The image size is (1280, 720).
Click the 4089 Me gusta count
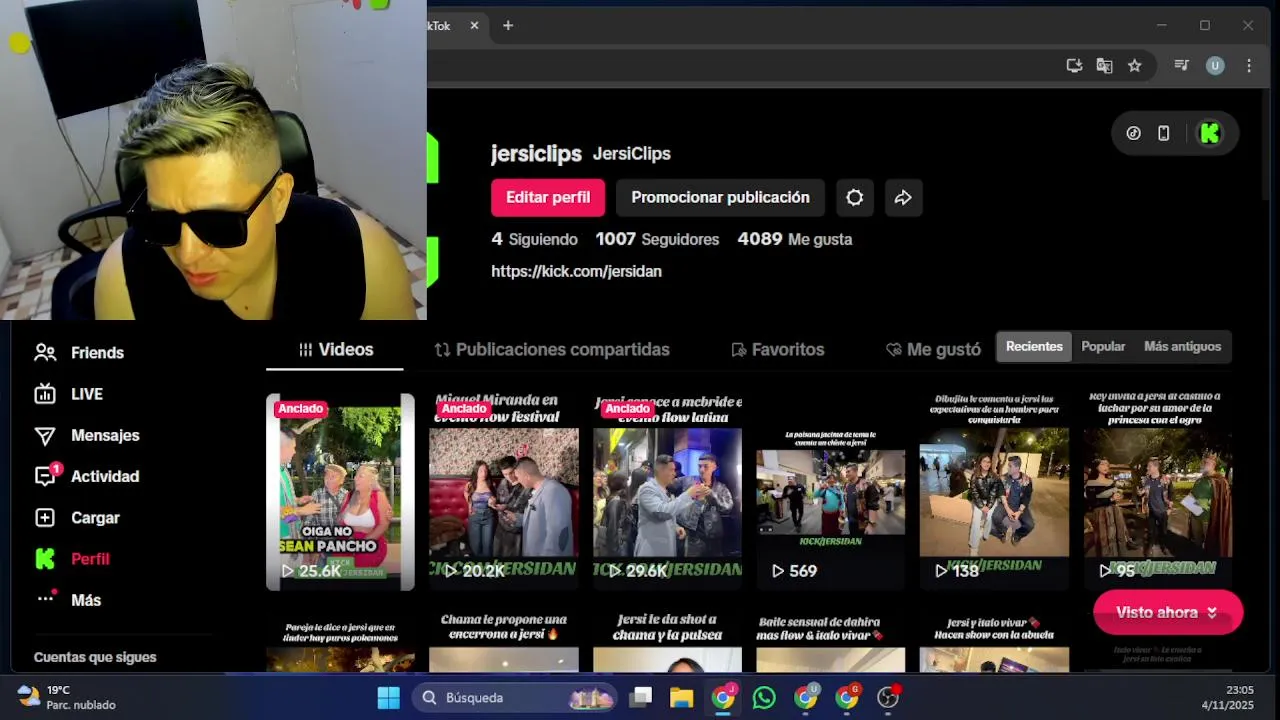coord(794,240)
